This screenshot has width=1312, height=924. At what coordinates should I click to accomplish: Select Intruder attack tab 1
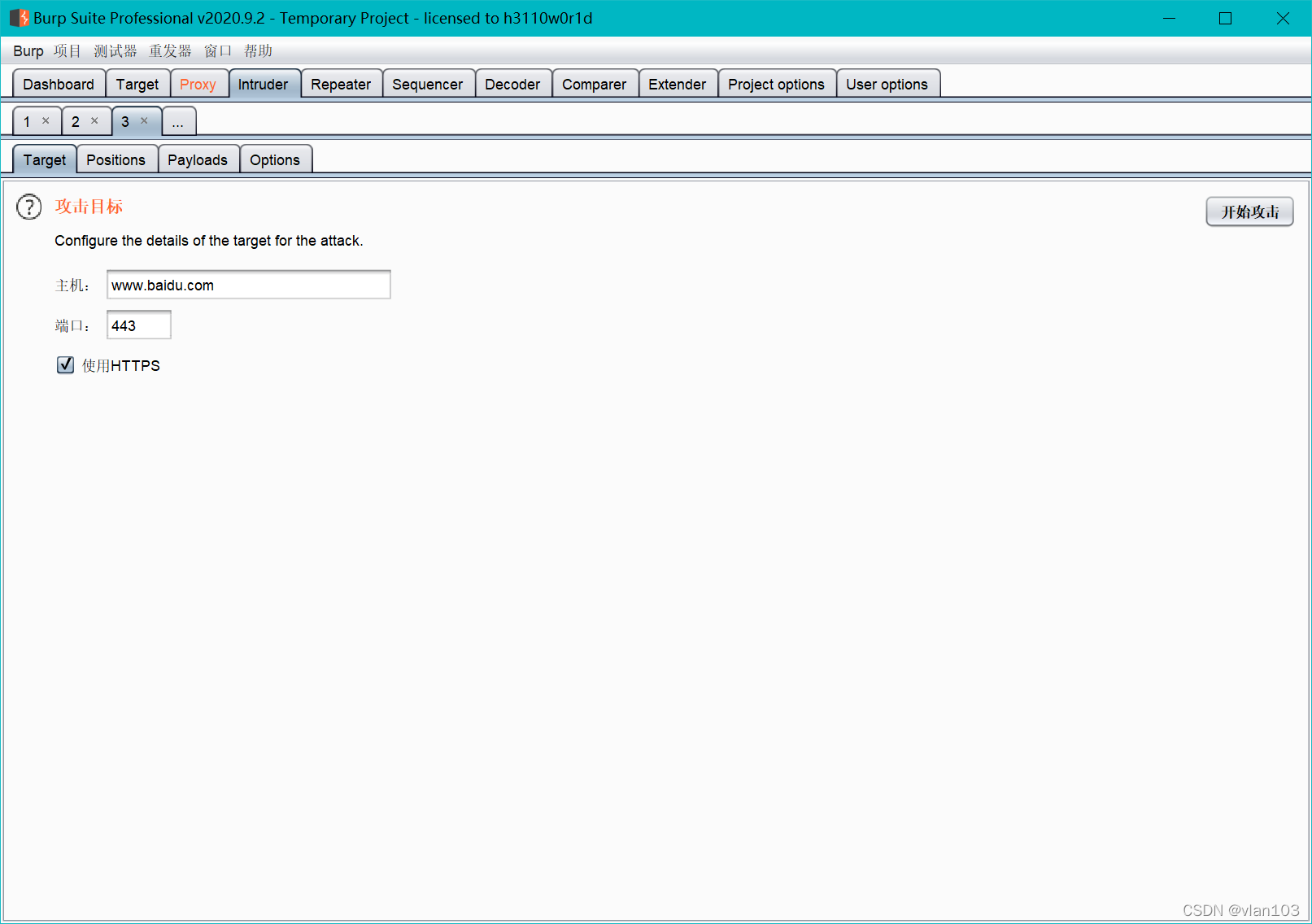pos(28,121)
